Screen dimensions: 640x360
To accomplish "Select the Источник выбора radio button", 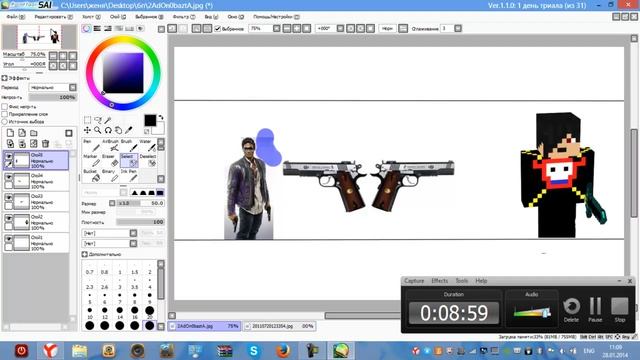I will coord(4,122).
